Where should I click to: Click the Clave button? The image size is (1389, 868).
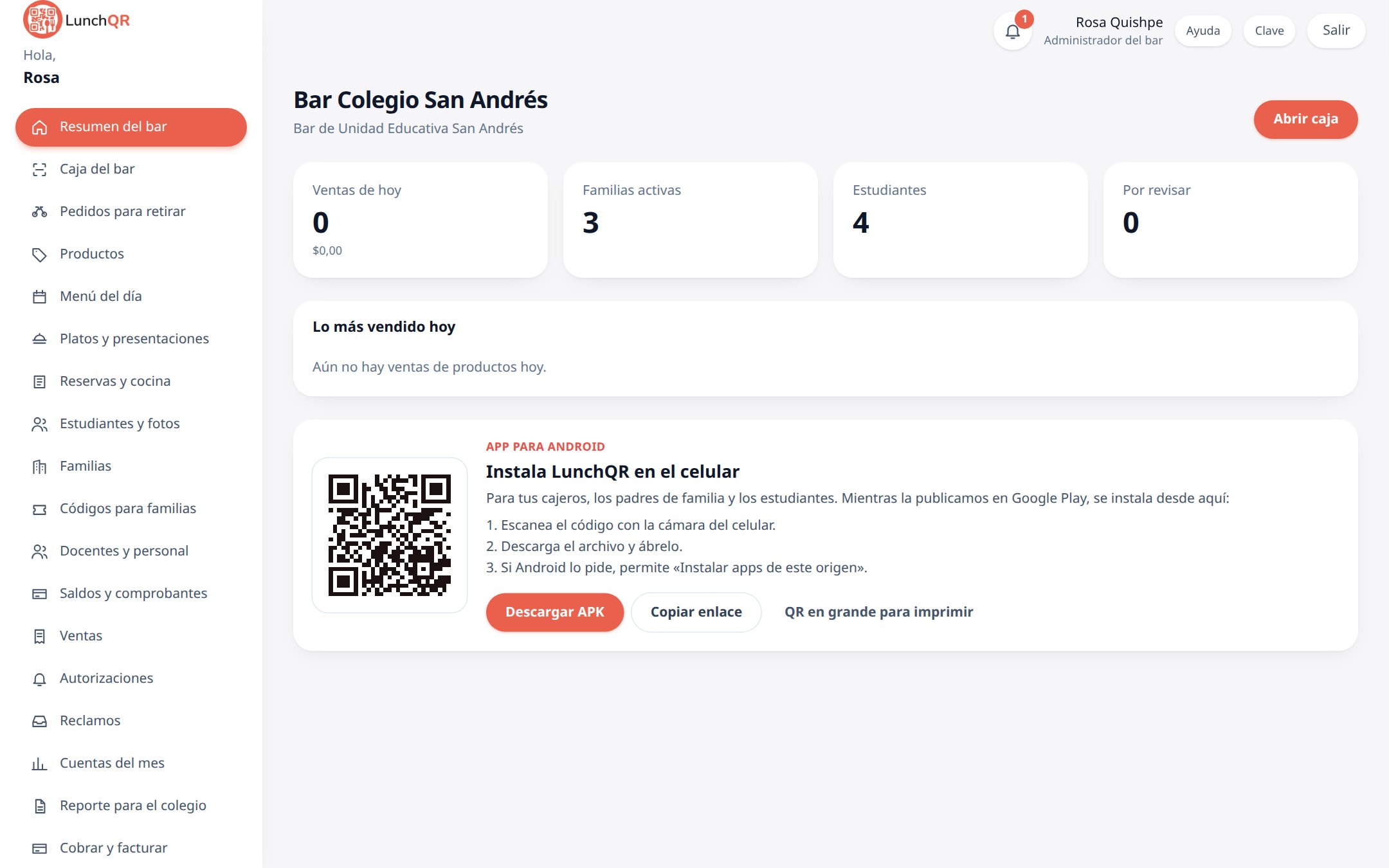click(x=1269, y=31)
